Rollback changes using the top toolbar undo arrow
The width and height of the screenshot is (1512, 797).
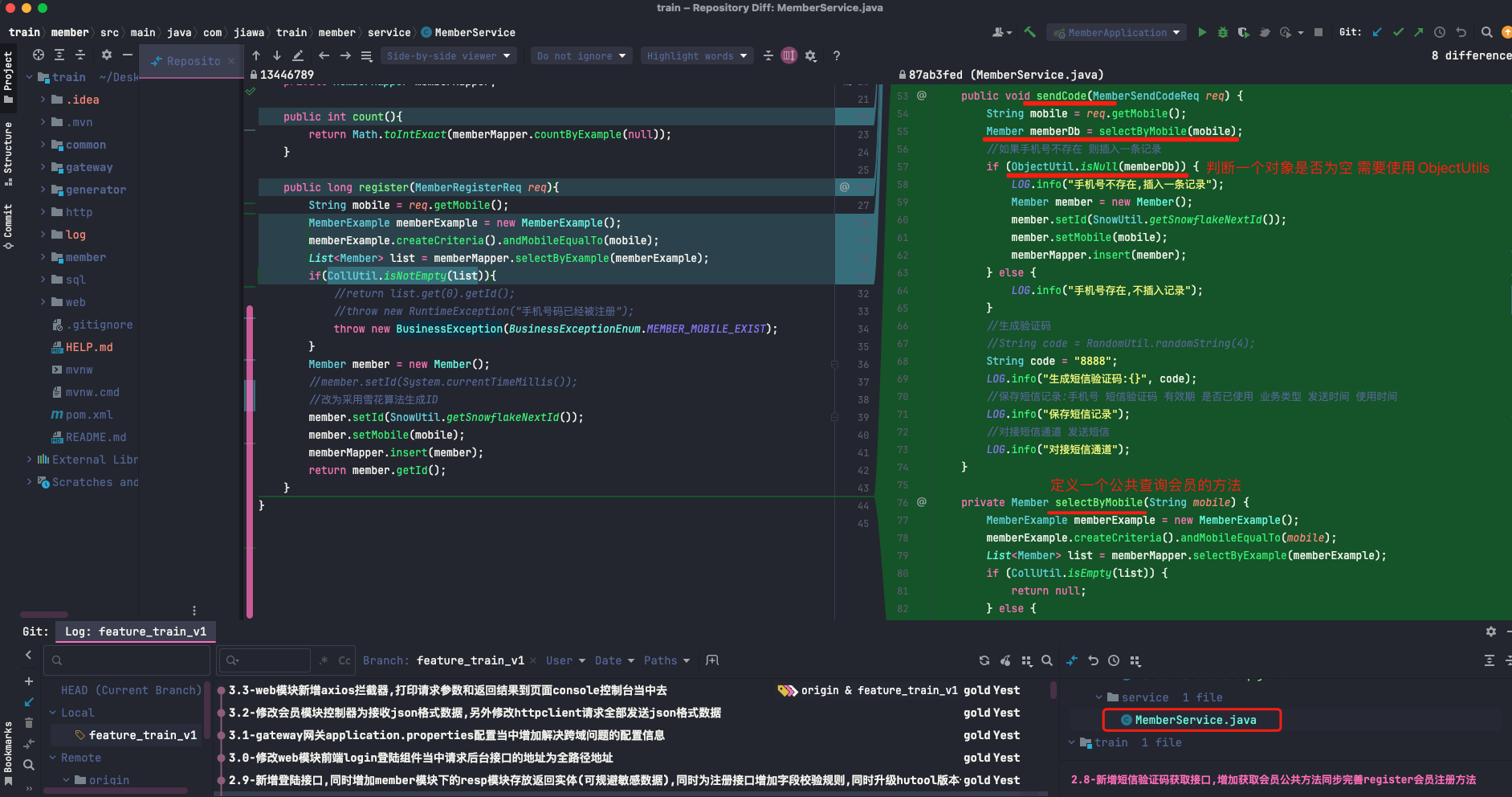pyautogui.click(x=1461, y=32)
